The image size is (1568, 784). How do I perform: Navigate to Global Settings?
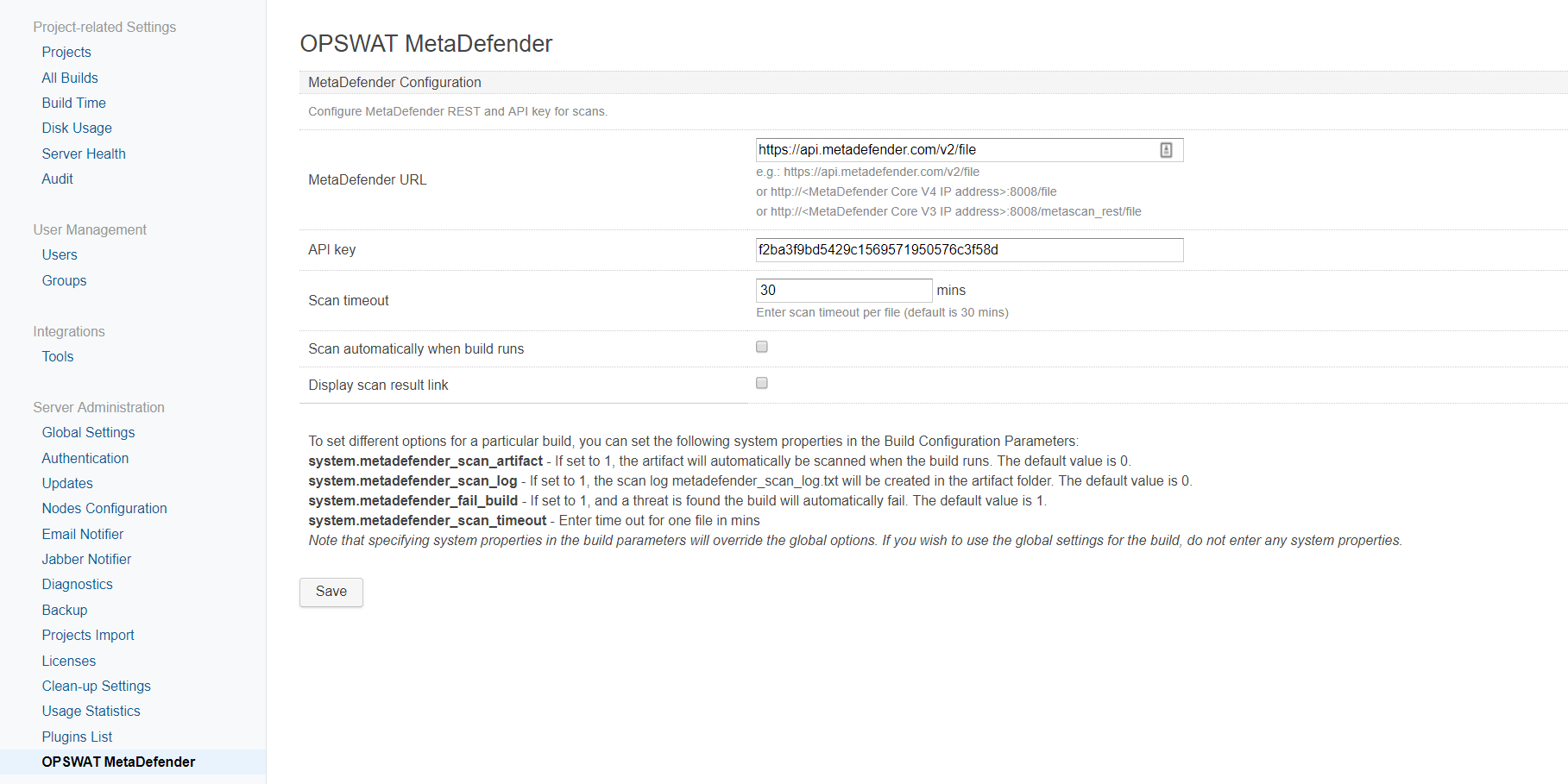click(87, 432)
